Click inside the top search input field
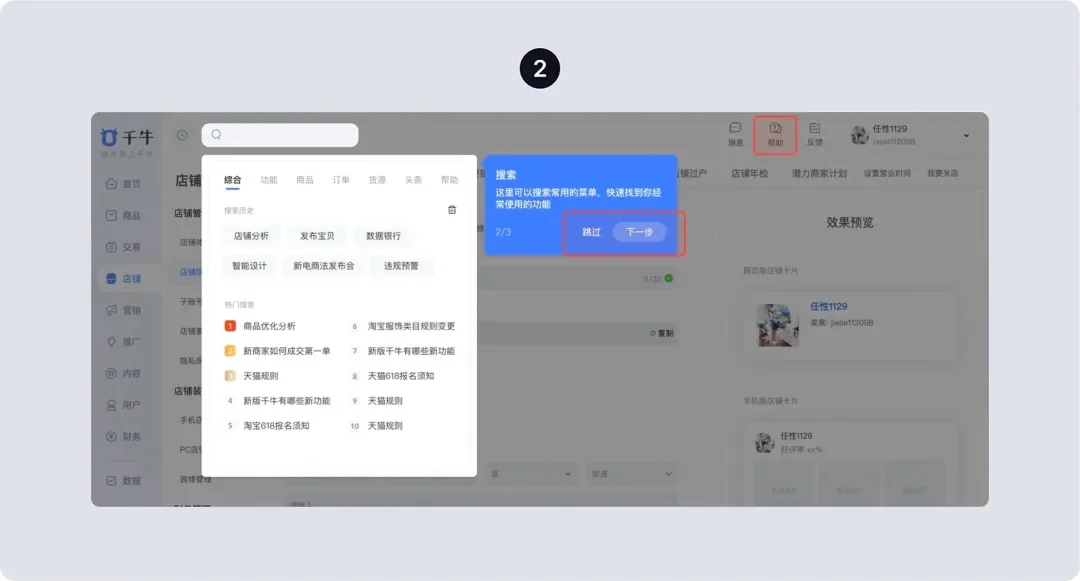 click(280, 134)
